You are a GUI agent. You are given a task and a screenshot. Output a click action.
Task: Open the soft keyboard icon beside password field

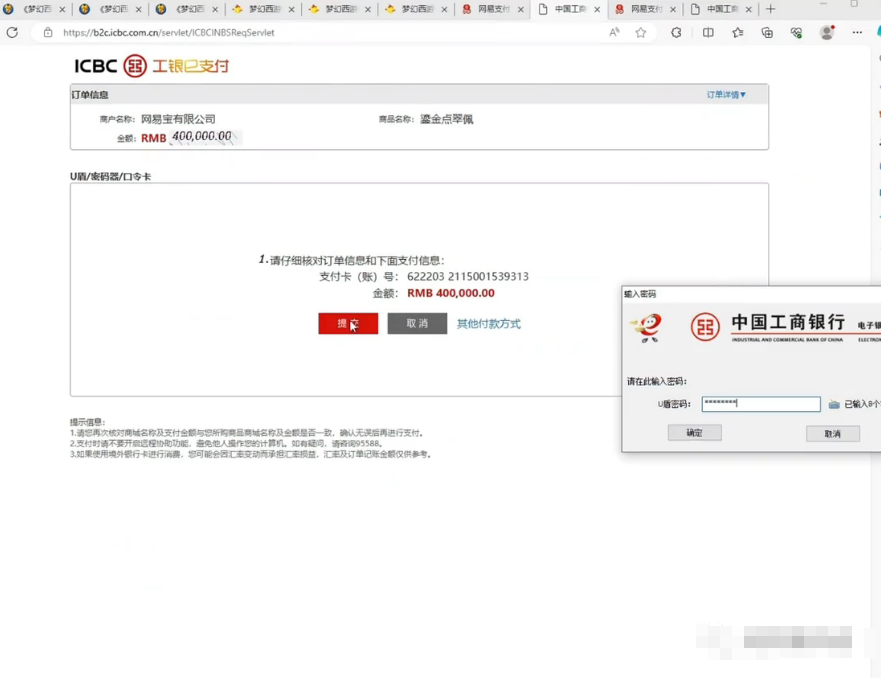coord(834,405)
